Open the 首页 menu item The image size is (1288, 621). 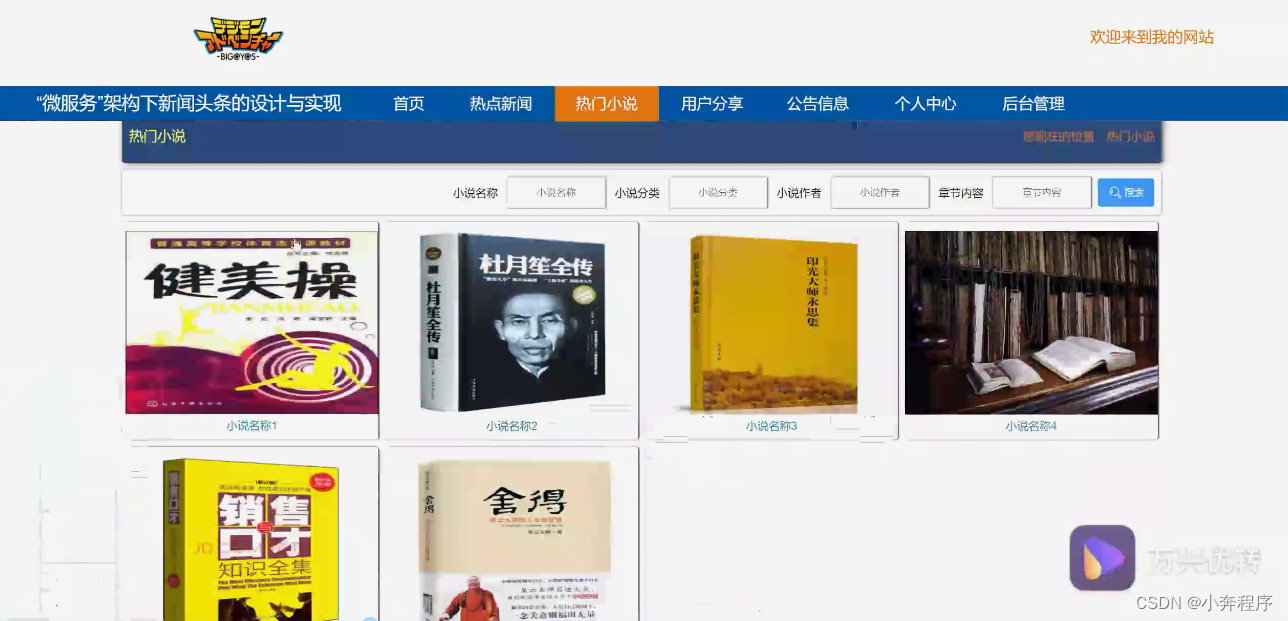[x=408, y=103]
